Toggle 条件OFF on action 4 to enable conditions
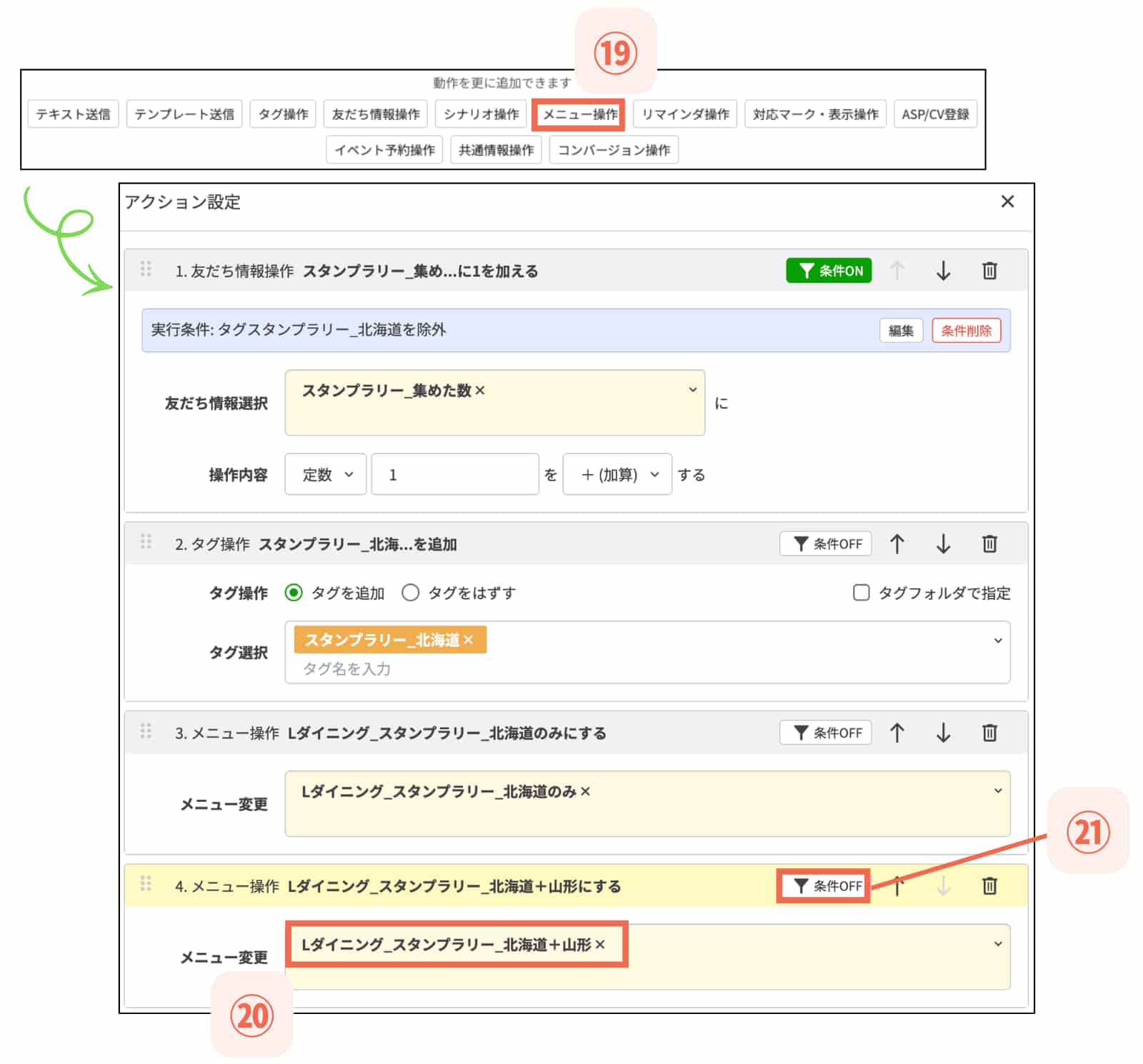 click(x=824, y=885)
